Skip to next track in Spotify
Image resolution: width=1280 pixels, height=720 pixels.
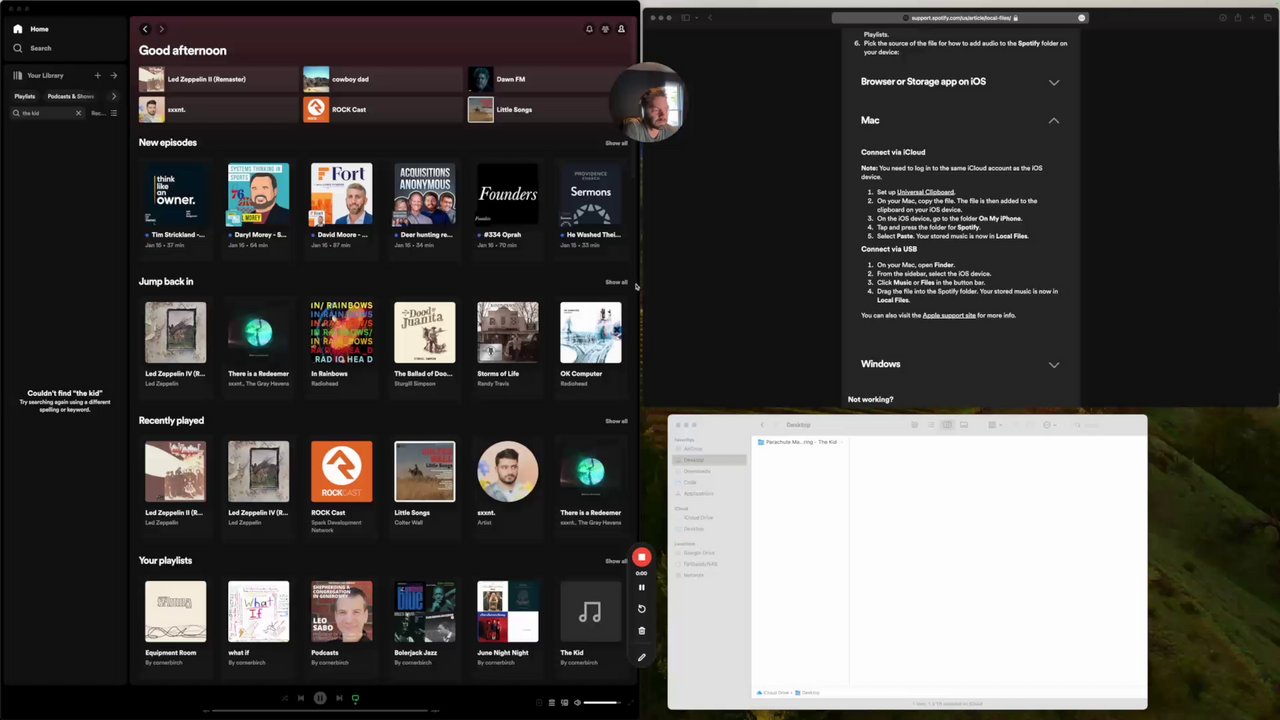tap(339, 698)
